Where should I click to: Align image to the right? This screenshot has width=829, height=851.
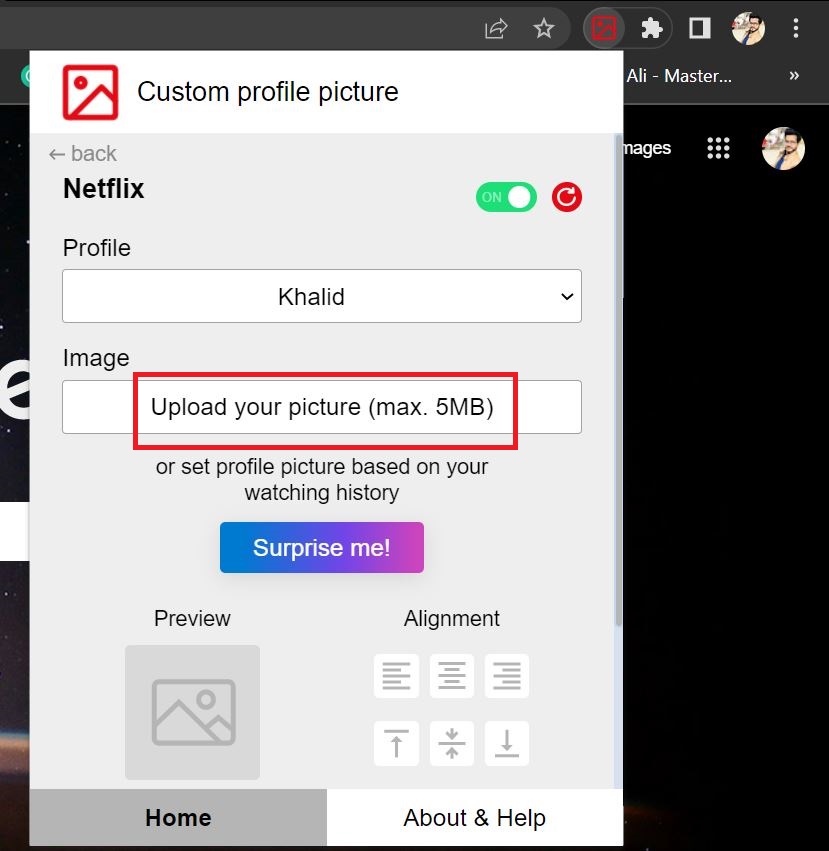tap(507, 676)
